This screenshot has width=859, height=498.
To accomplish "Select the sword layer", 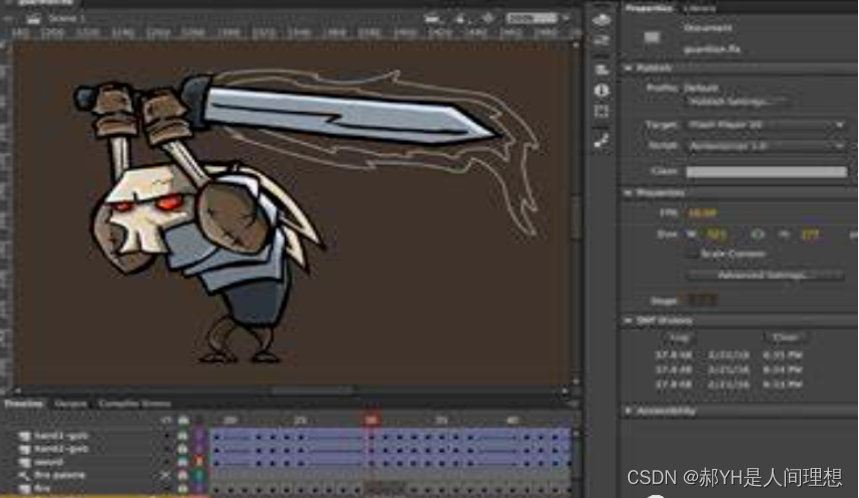I will [x=48, y=462].
